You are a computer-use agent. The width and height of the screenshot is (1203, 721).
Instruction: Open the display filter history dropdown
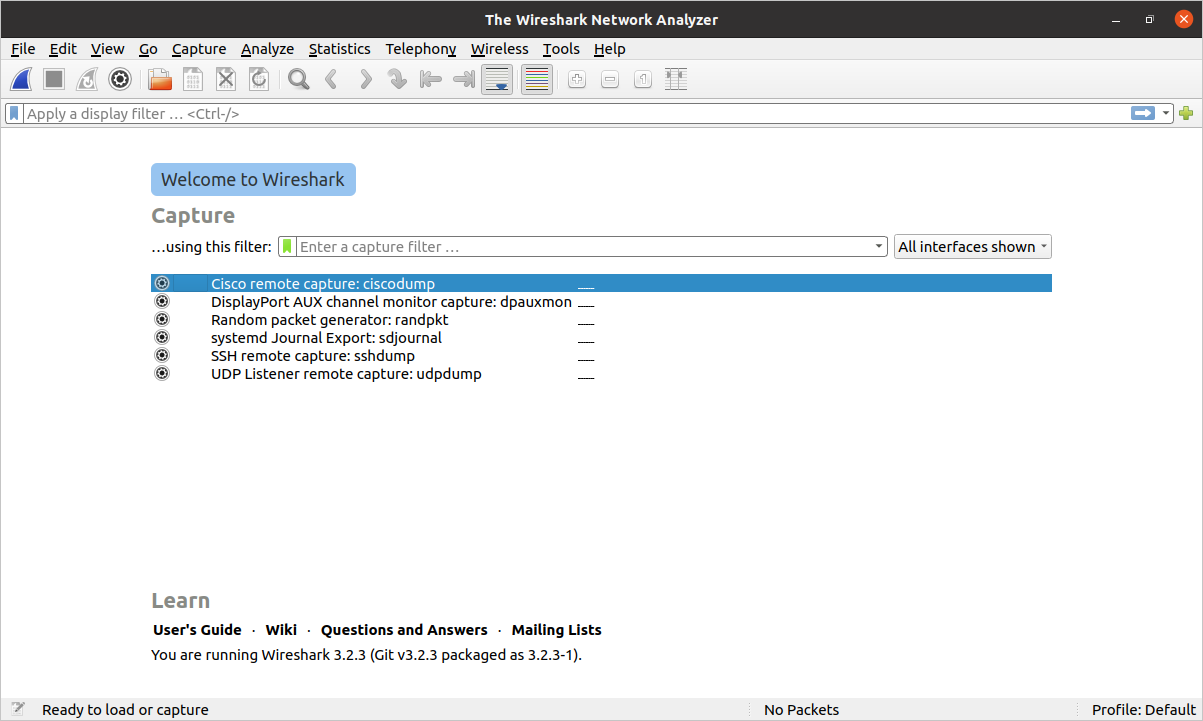(x=1166, y=114)
